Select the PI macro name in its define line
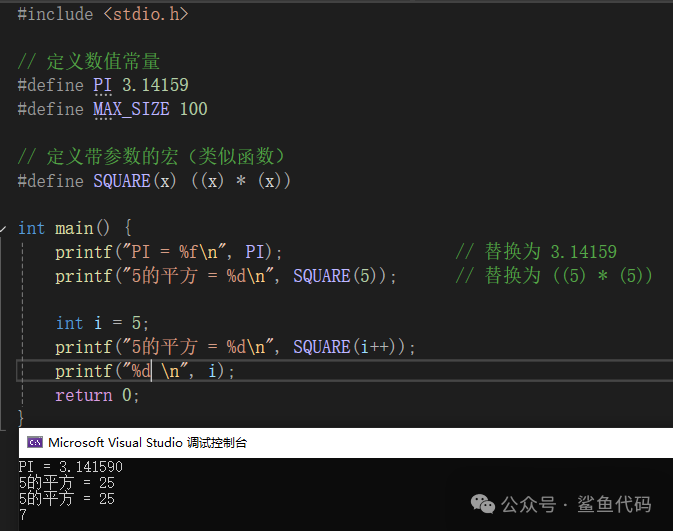673x531 pixels. (x=103, y=85)
